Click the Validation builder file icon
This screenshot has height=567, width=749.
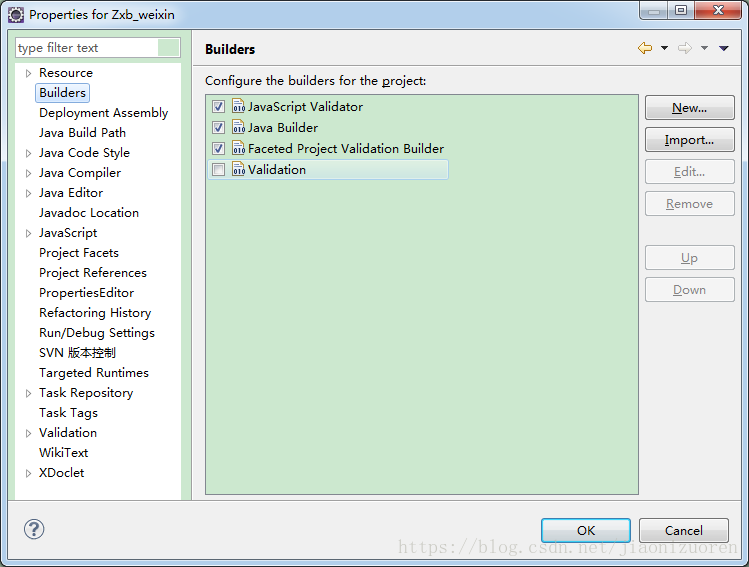pyautogui.click(x=238, y=169)
